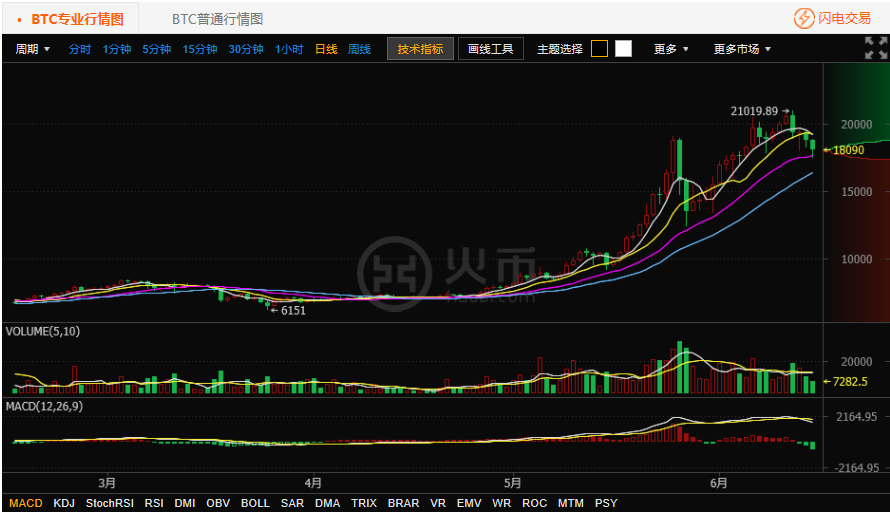
Task: Select the 日线 period
Action: click(326, 49)
